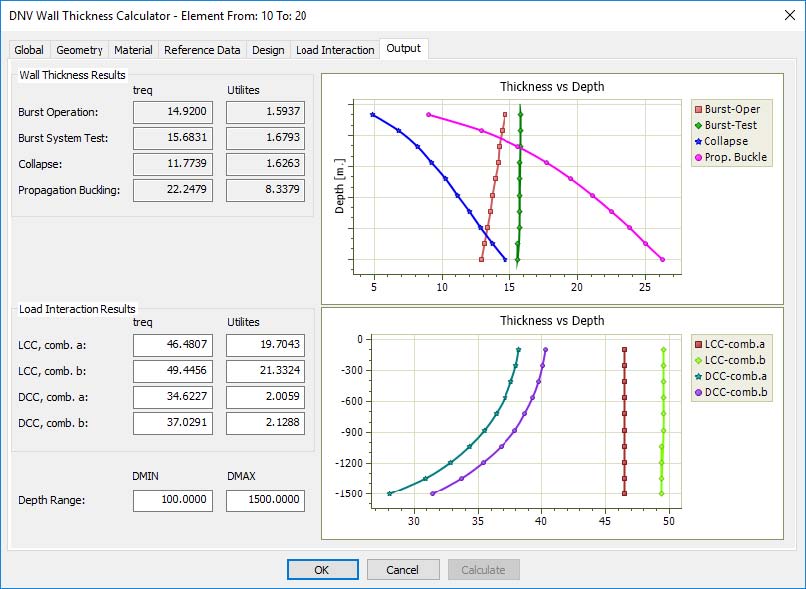Screen dimensions: 806x589
Task: Click the Depth [m.] axis label
Action: point(339,186)
